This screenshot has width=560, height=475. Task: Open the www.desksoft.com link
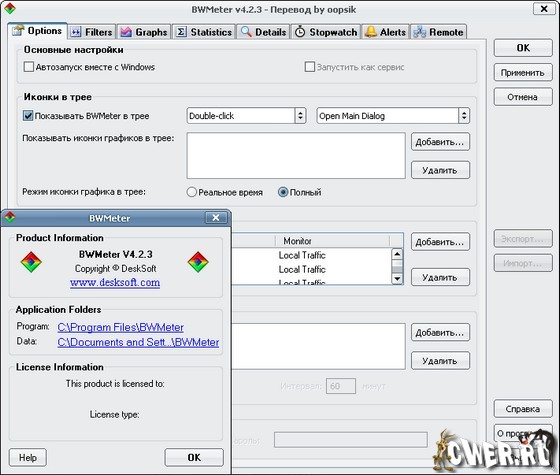pos(115,282)
